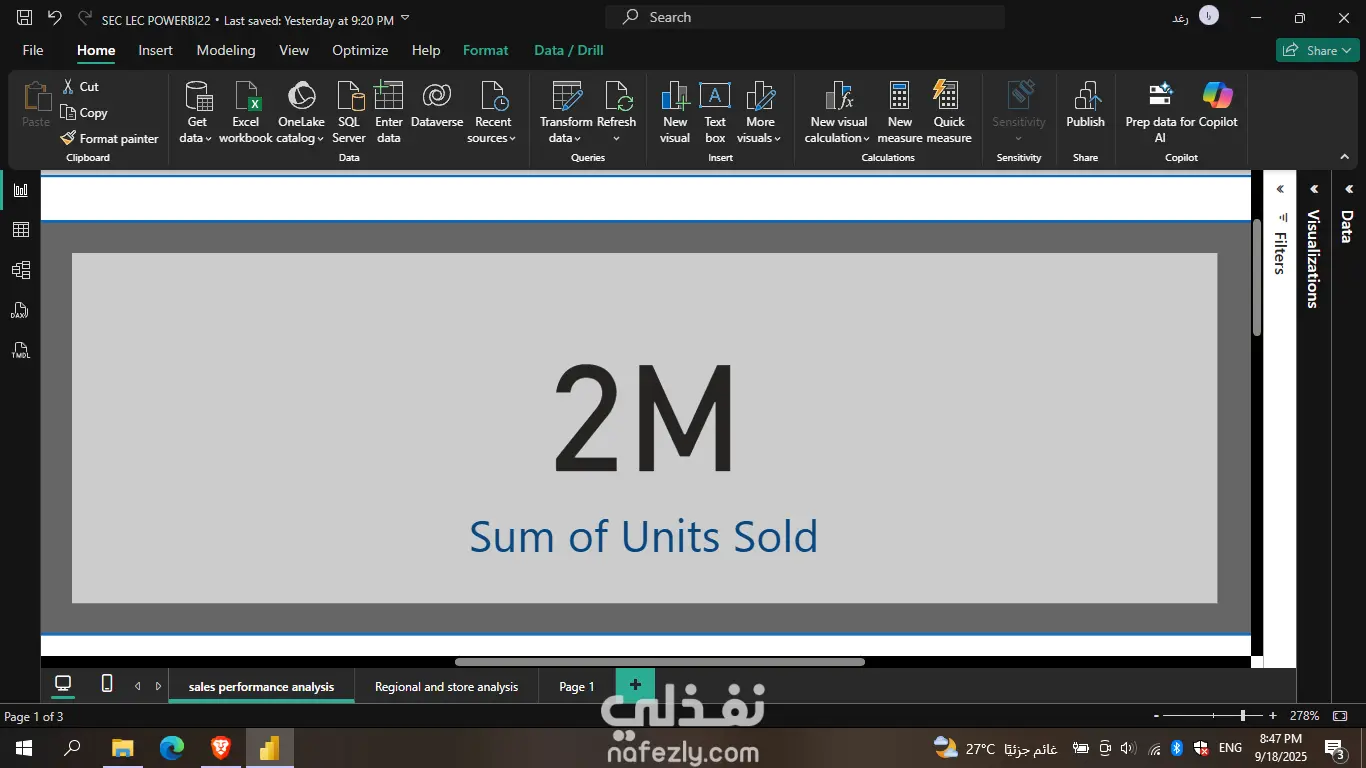Click the horizontal canvas scrollbar
The width and height of the screenshot is (1366, 768).
pyautogui.click(x=660, y=662)
